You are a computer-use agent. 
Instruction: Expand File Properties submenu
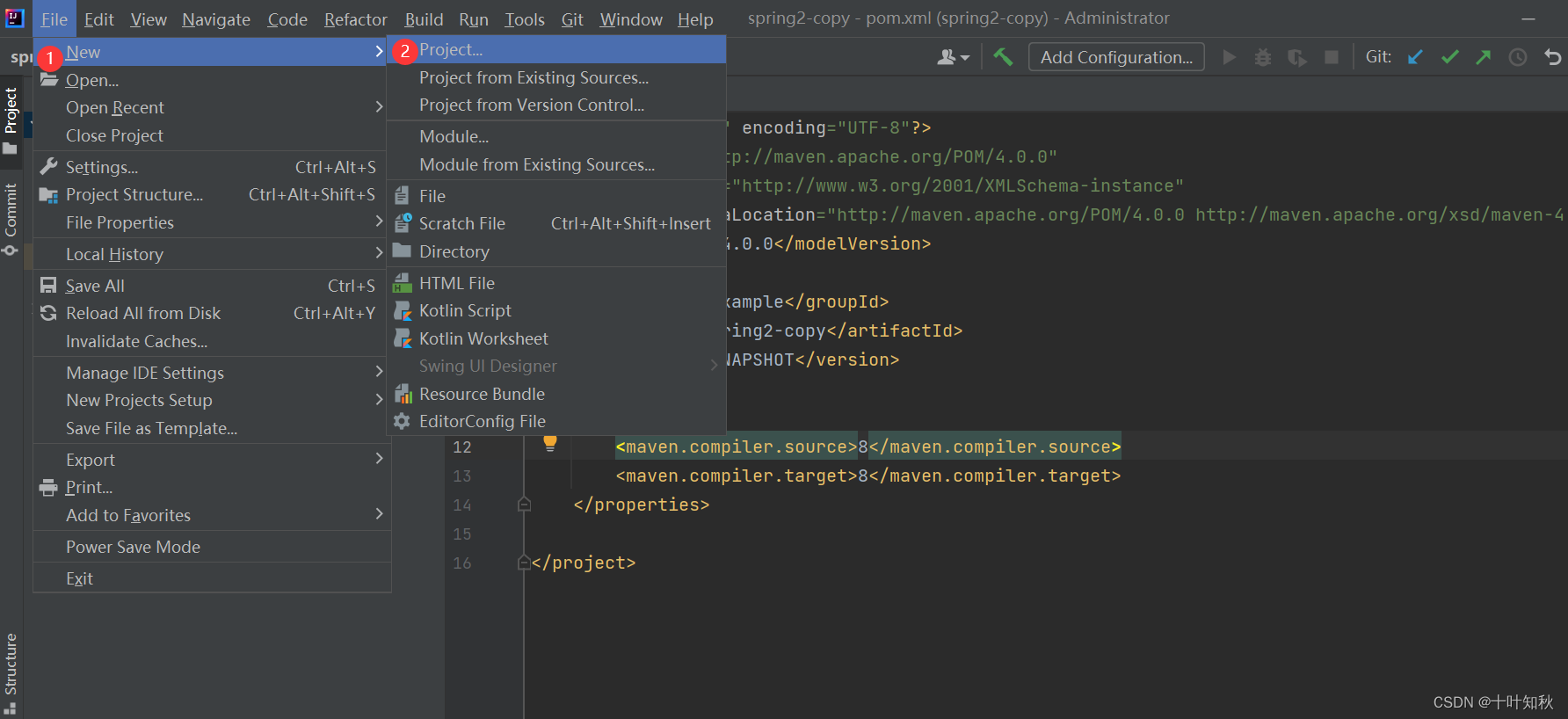pos(212,222)
